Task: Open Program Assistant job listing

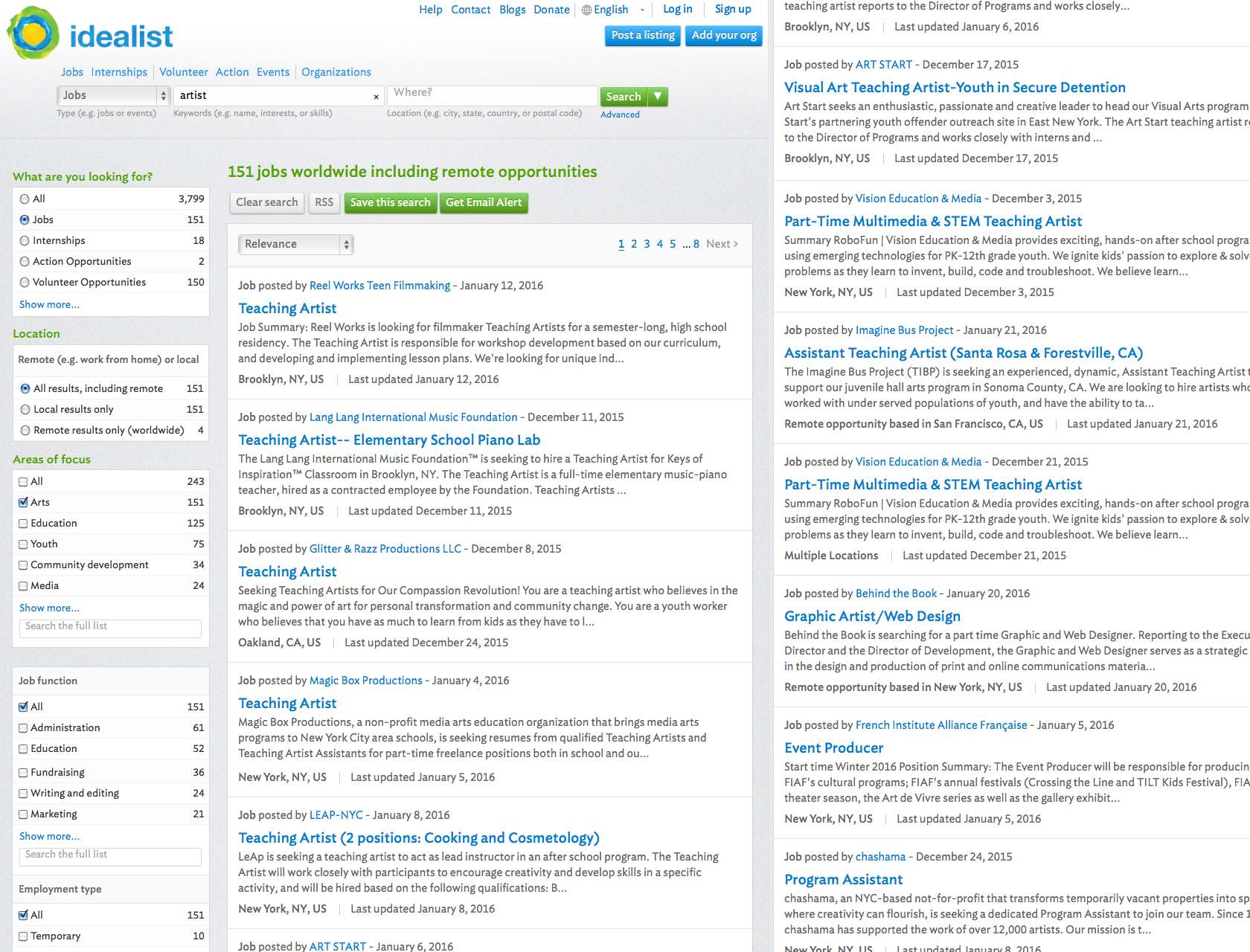Action: click(844, 880)
